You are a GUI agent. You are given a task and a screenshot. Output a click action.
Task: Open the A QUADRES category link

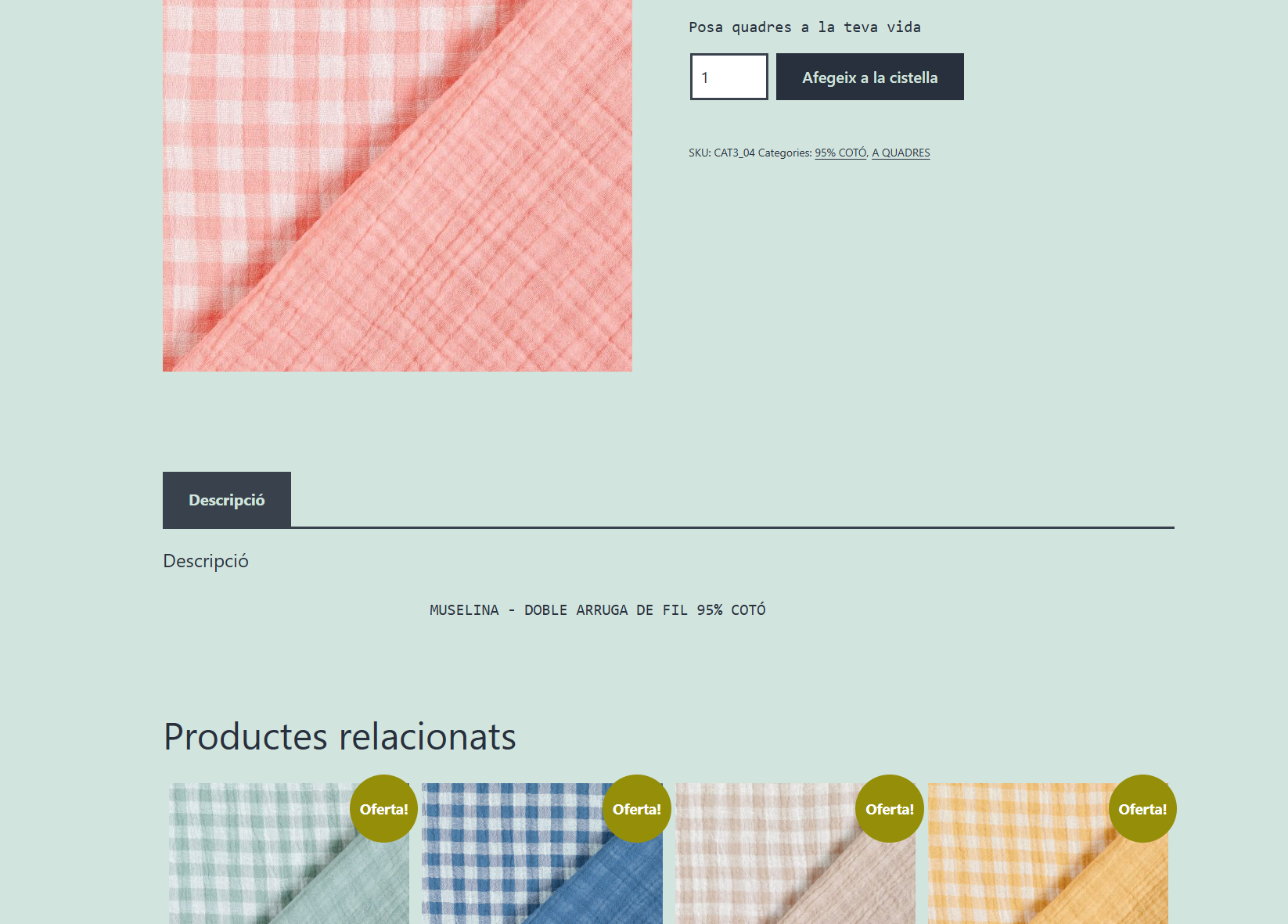point(901,153)
